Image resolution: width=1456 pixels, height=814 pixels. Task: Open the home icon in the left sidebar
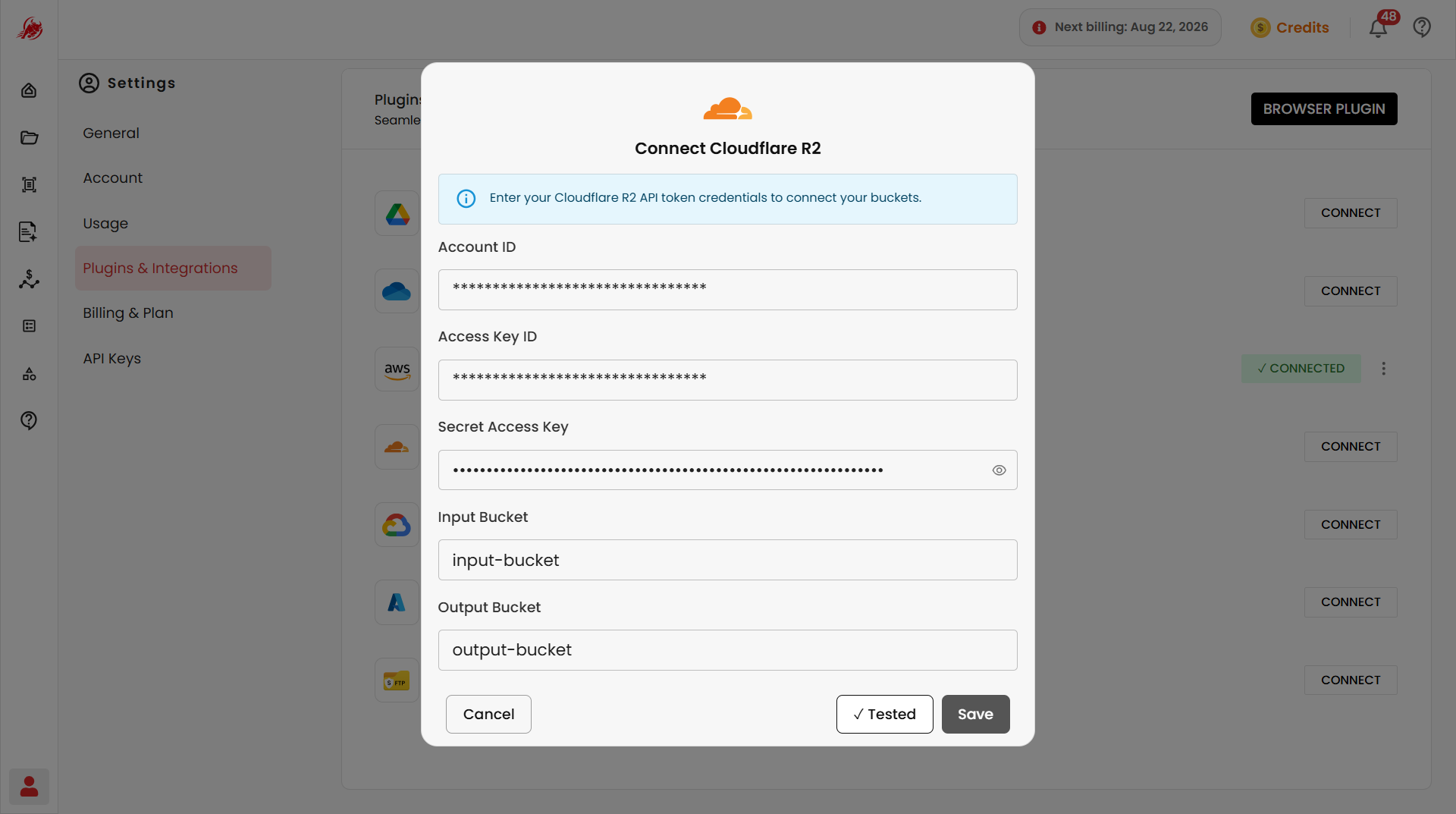click(x=29, y=90)
